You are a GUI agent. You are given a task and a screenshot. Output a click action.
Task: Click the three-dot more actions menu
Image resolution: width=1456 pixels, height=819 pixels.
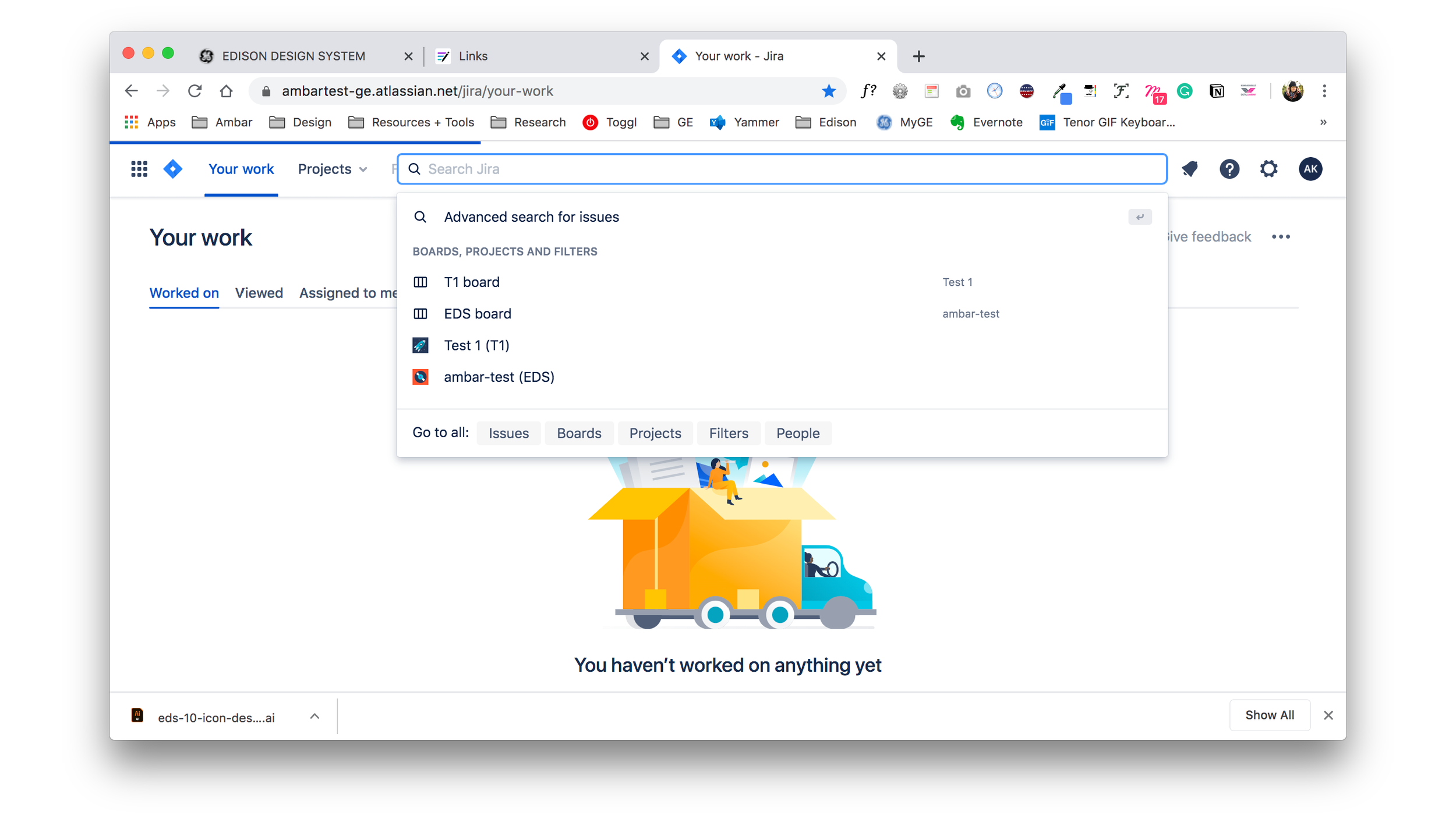point(1281,237)
